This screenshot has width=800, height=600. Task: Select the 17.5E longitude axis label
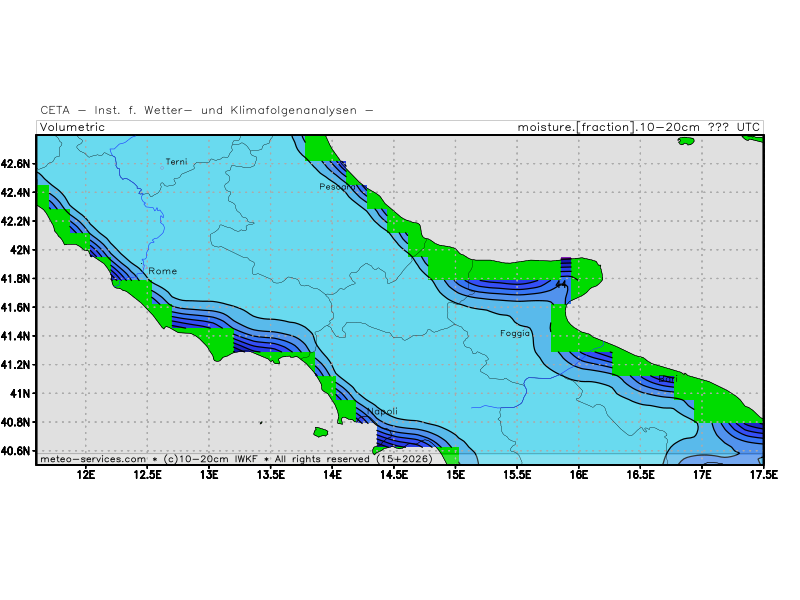(763, 475)
